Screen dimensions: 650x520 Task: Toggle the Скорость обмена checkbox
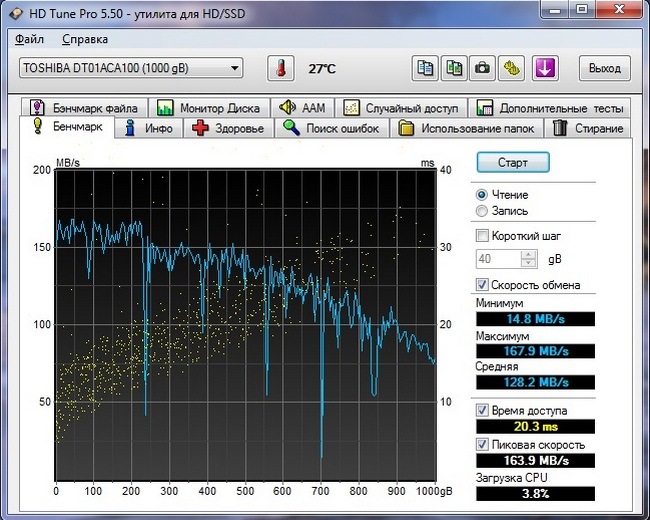click(483, 285)
